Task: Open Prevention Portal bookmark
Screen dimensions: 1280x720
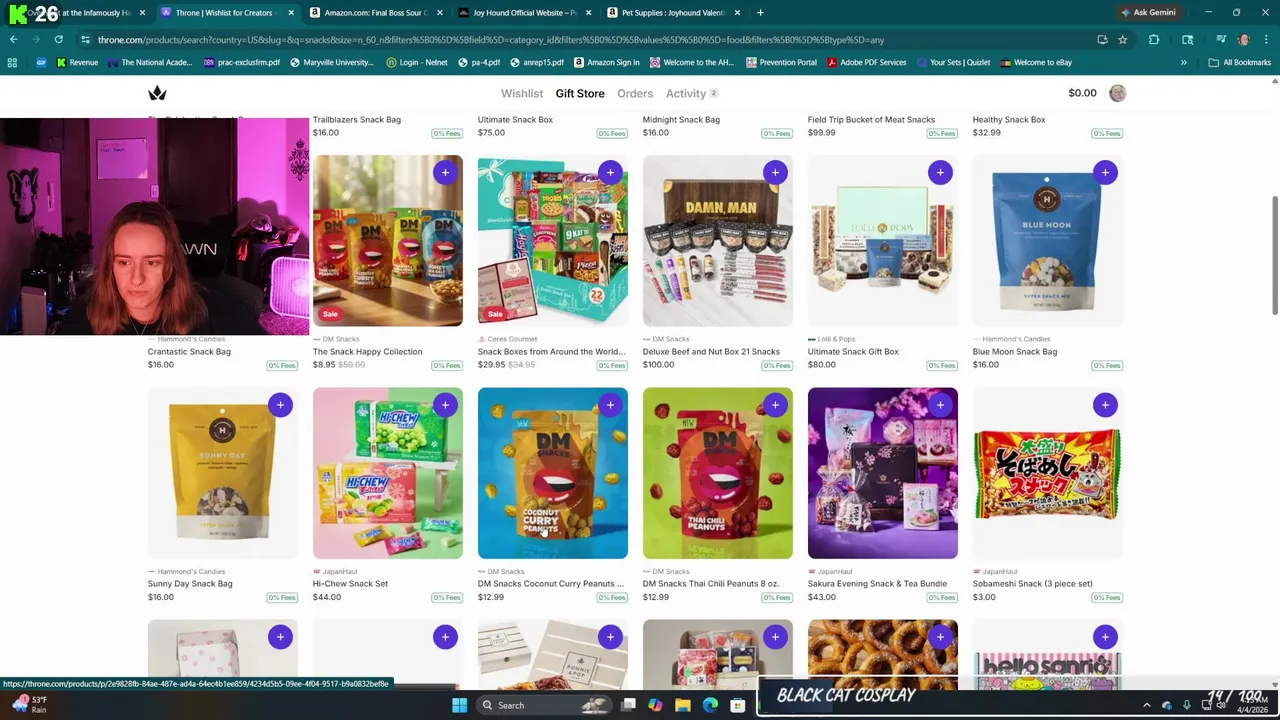Action: 780,62
